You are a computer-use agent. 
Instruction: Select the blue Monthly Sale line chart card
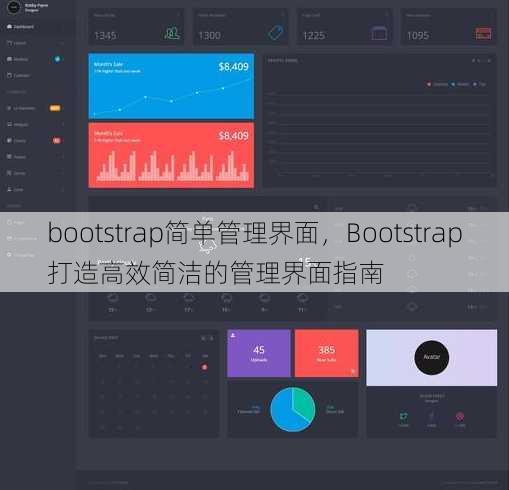[171, 86]
